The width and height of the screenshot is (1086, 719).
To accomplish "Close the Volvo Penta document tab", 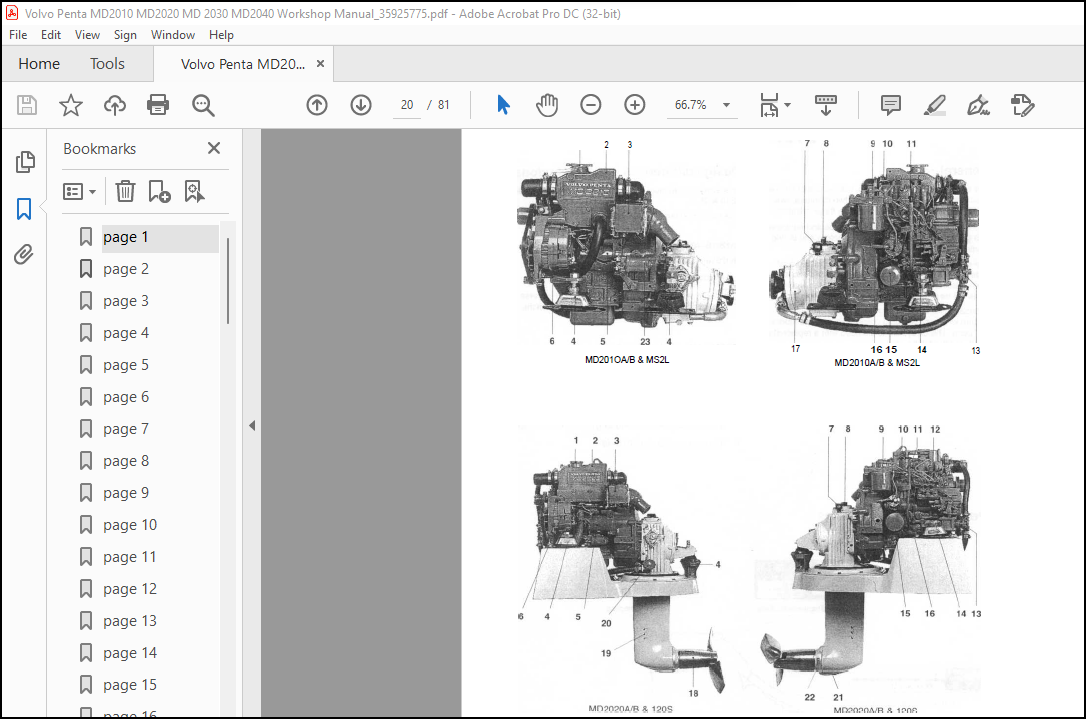I will coord(320,64).
